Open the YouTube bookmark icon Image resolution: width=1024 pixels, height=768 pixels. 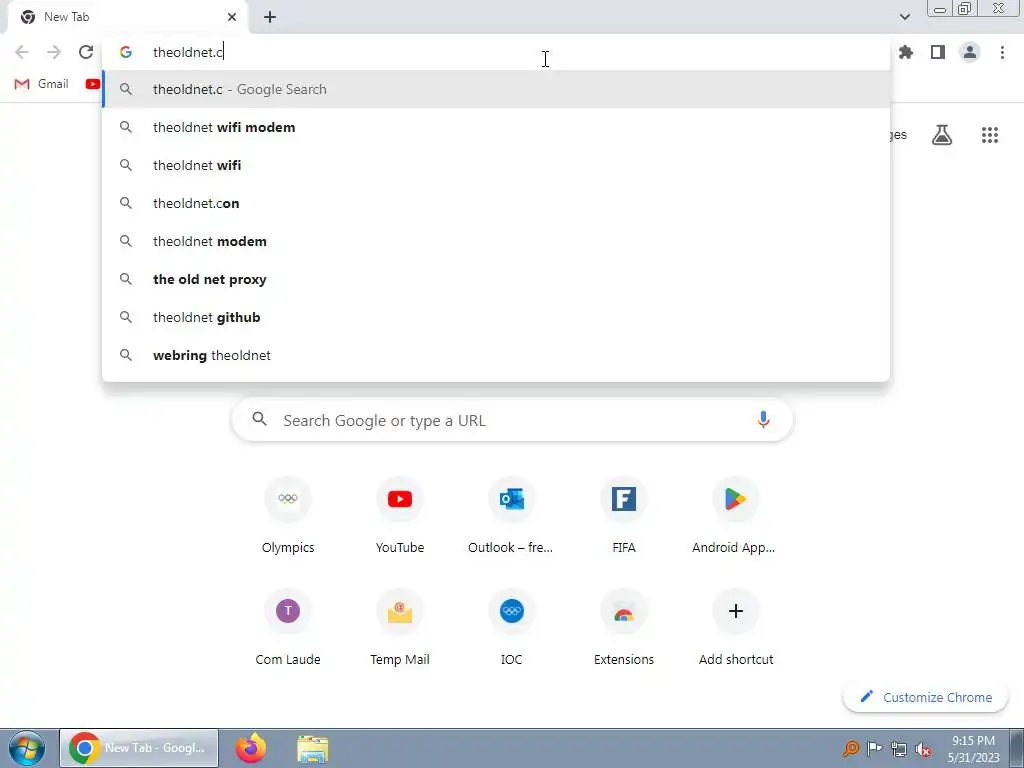click(x=93, y=84)
